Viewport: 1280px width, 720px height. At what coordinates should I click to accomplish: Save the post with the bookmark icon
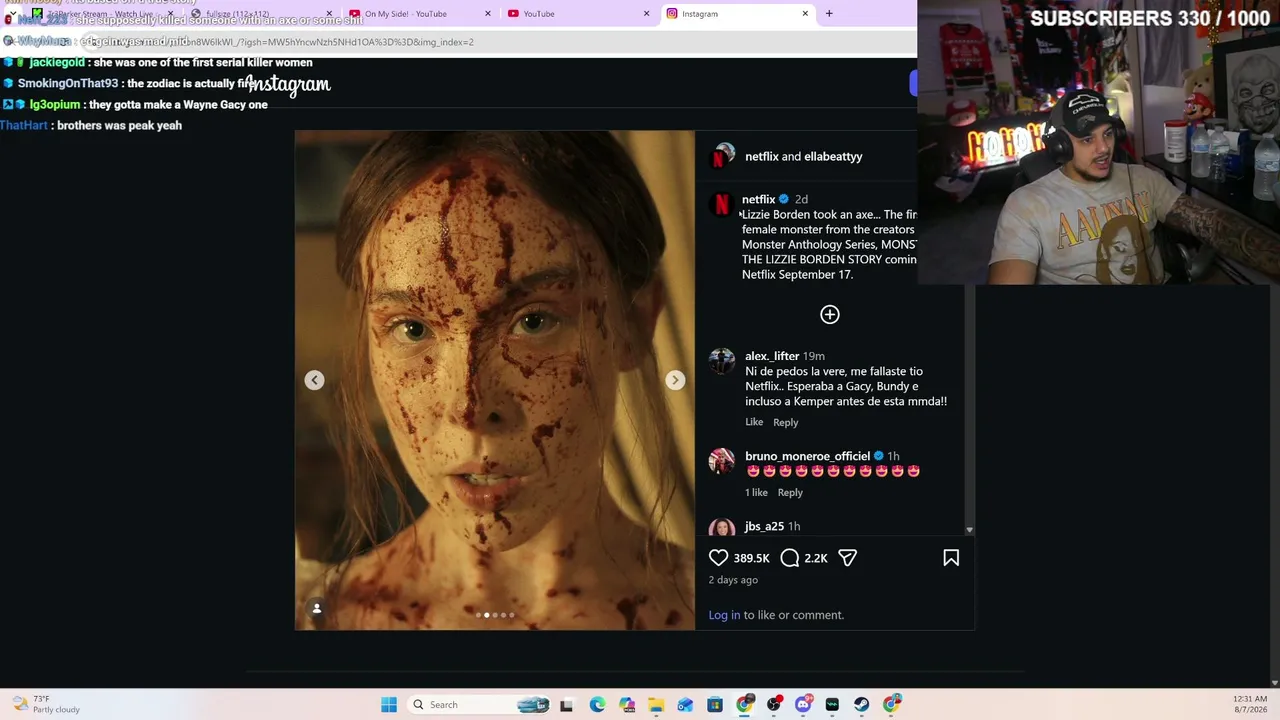(951, 558)
